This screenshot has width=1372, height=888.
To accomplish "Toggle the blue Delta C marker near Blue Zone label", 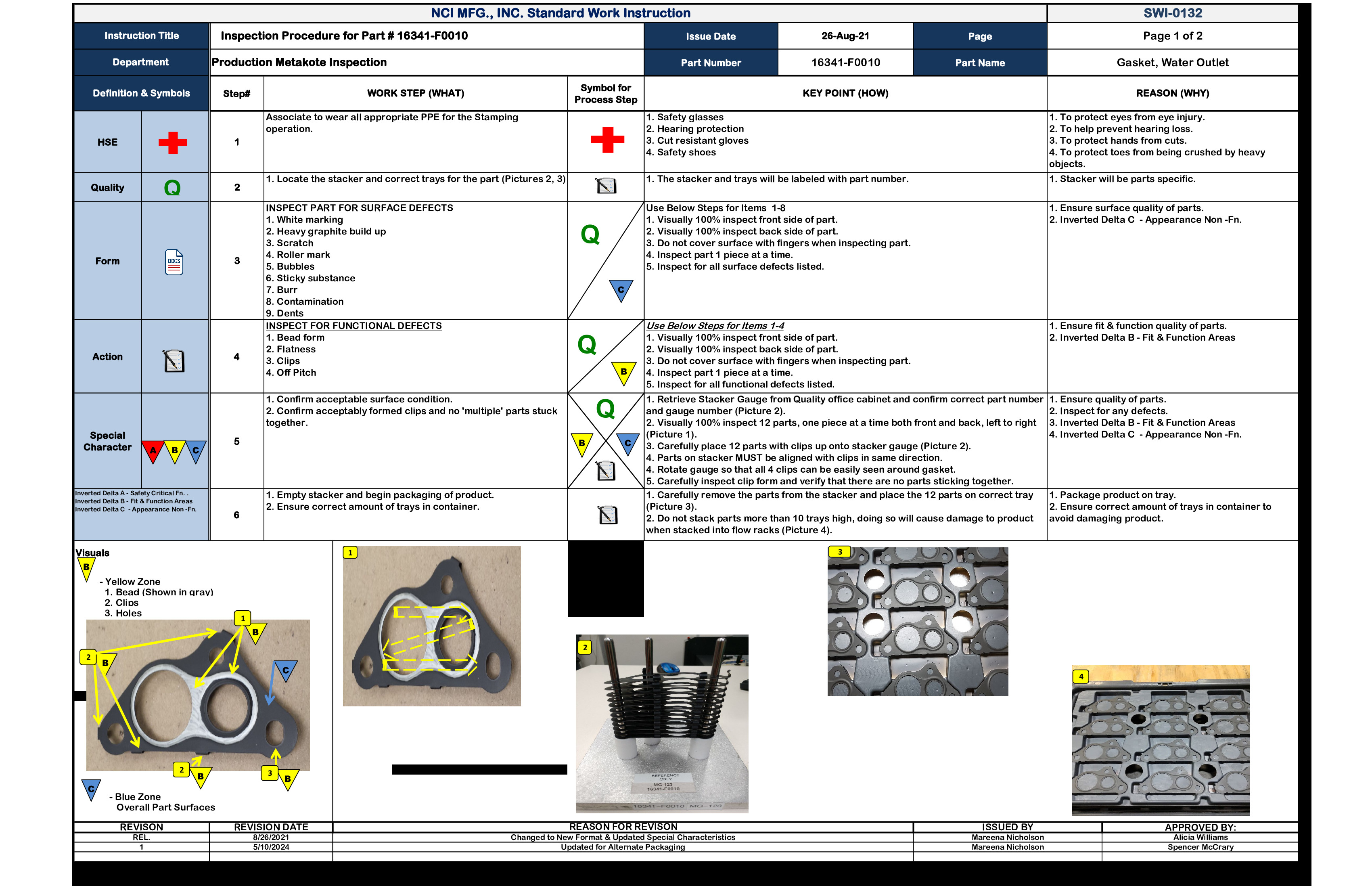I will tap(90, 788).
